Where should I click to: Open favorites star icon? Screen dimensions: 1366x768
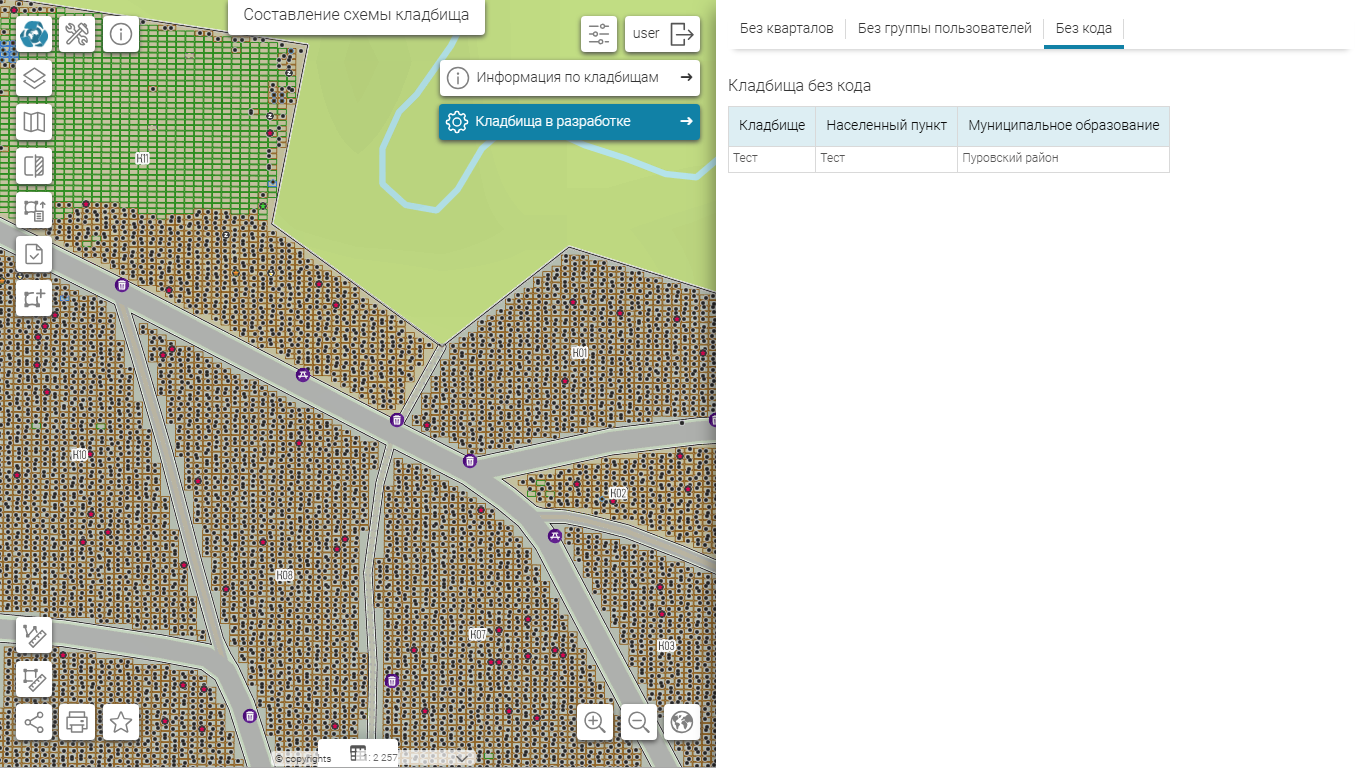coord(121,722)
